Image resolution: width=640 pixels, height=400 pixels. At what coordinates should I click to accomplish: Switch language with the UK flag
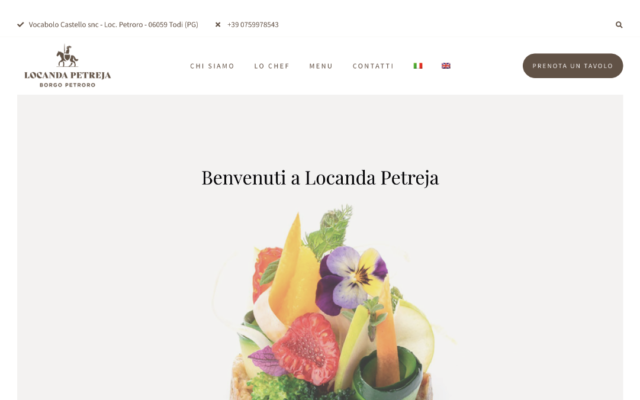pos(446,66)
